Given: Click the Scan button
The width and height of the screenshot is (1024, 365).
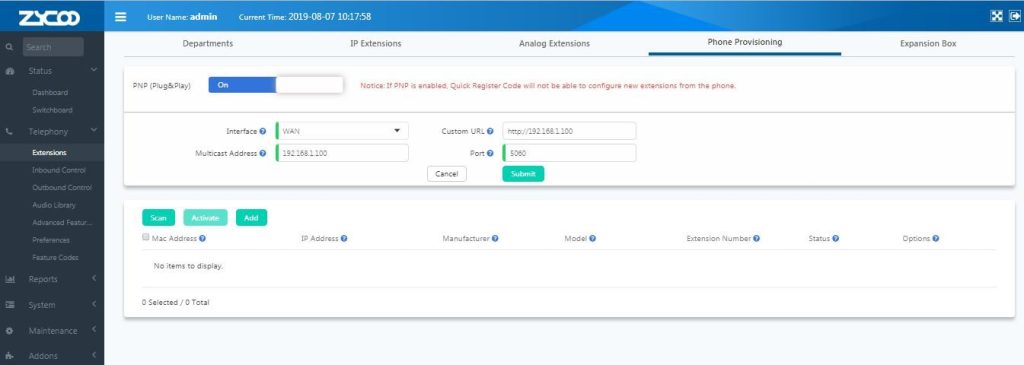Looking at the screenshot, I should pyautogui.click(x=158, y=218).
